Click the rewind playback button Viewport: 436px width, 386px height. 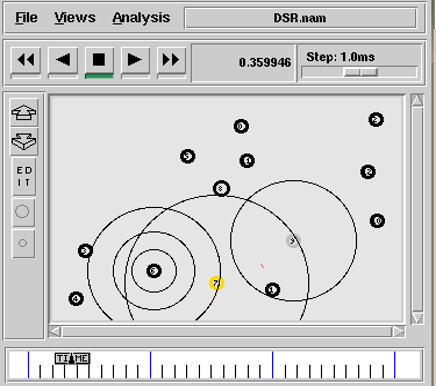(26, 61)
